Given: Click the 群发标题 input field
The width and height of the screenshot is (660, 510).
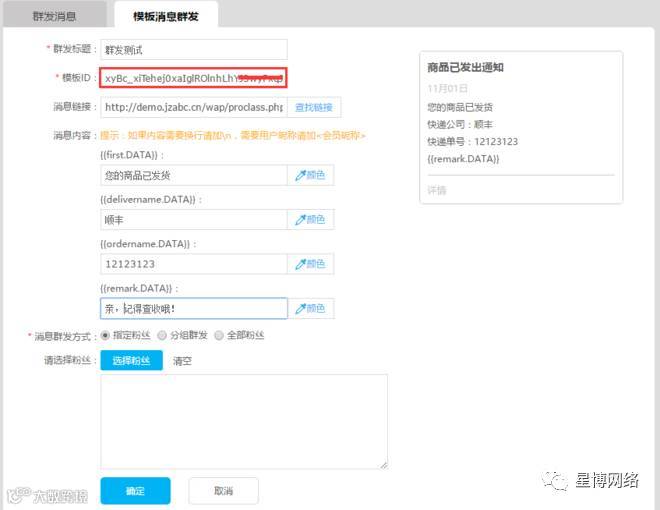Looking at the screenshot, I should click(194, 50).
